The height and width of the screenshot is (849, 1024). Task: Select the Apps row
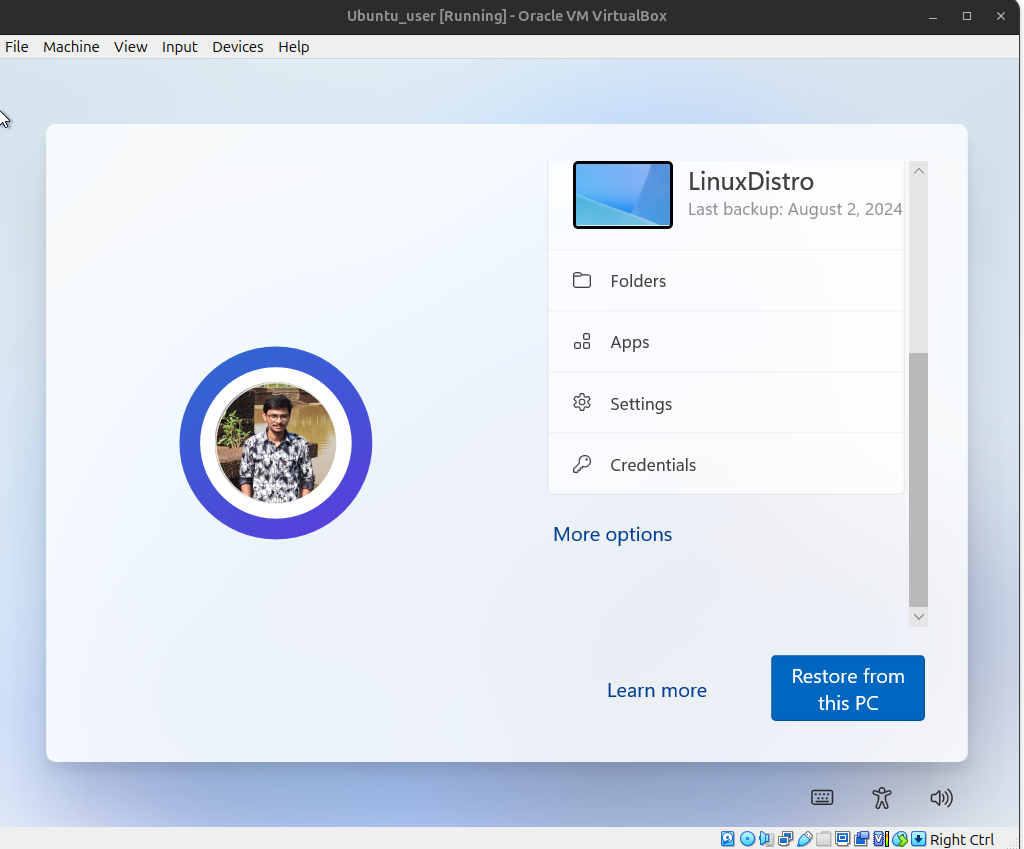pyautogui.click(x=726, y=342)
